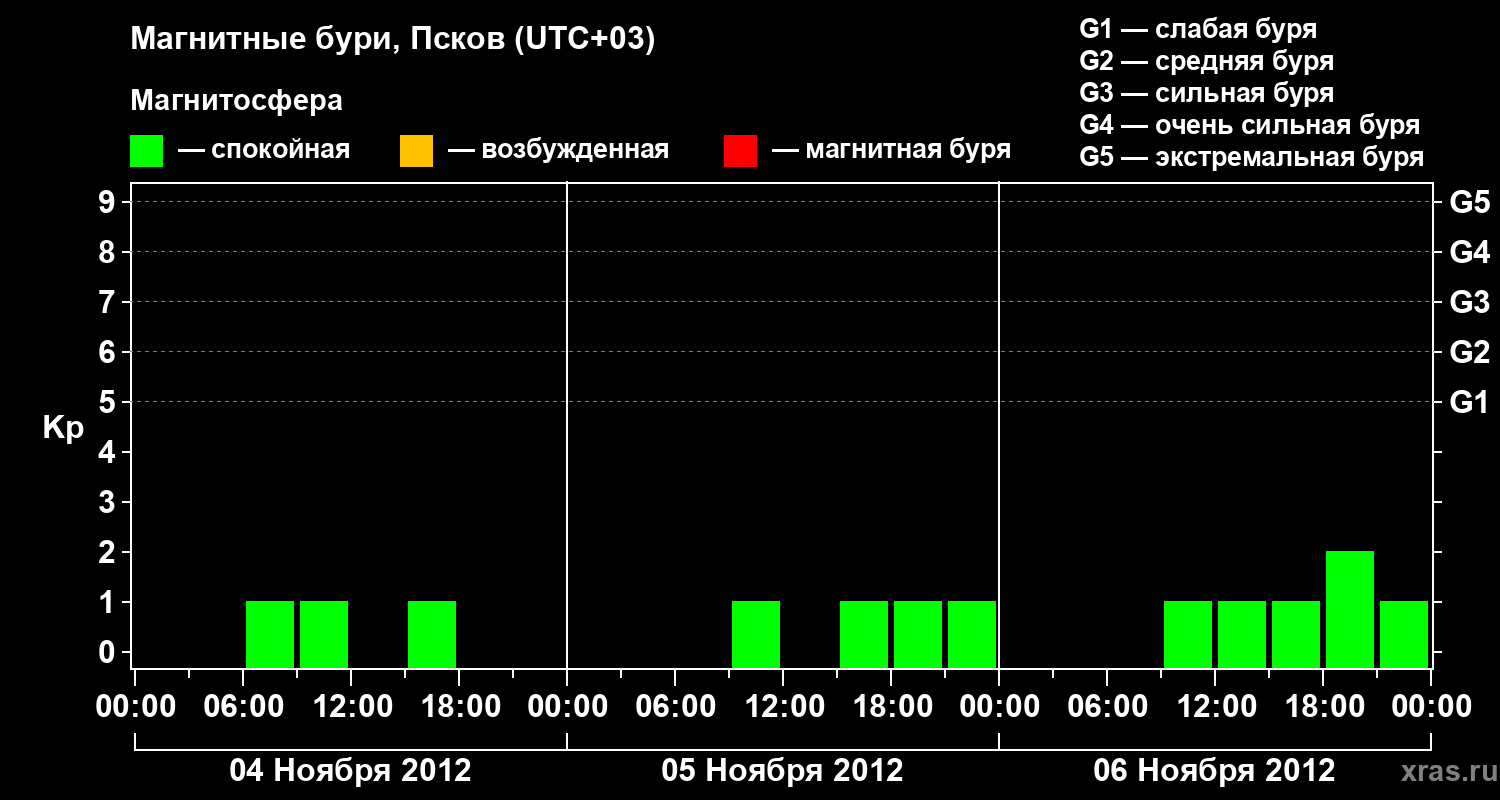Screen dimensions: 1500x800
Task: Click the '06 Ноября 2012' date label
Action: click(1215, 771)
